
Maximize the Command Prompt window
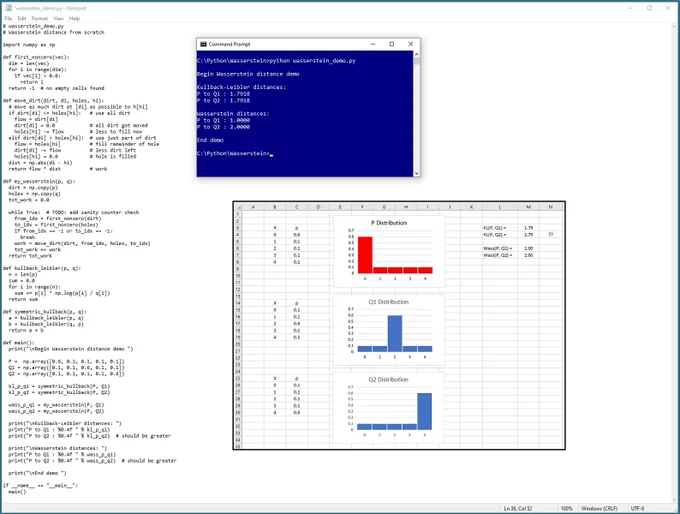[392, 44]
